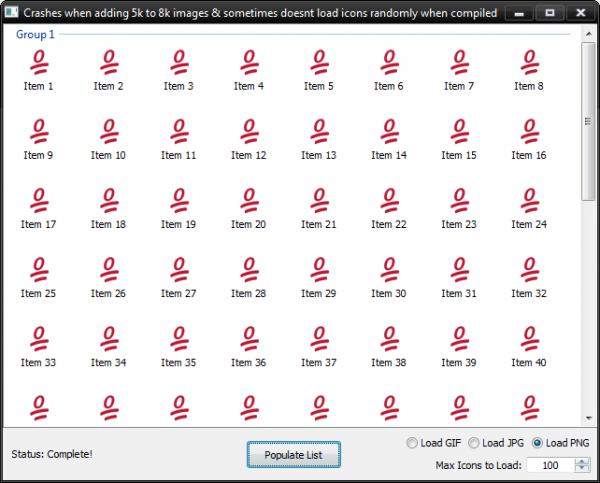This screenshot has width=600, height=483.
Task: Select the Item 24 icon
Action: pos(530,201)
